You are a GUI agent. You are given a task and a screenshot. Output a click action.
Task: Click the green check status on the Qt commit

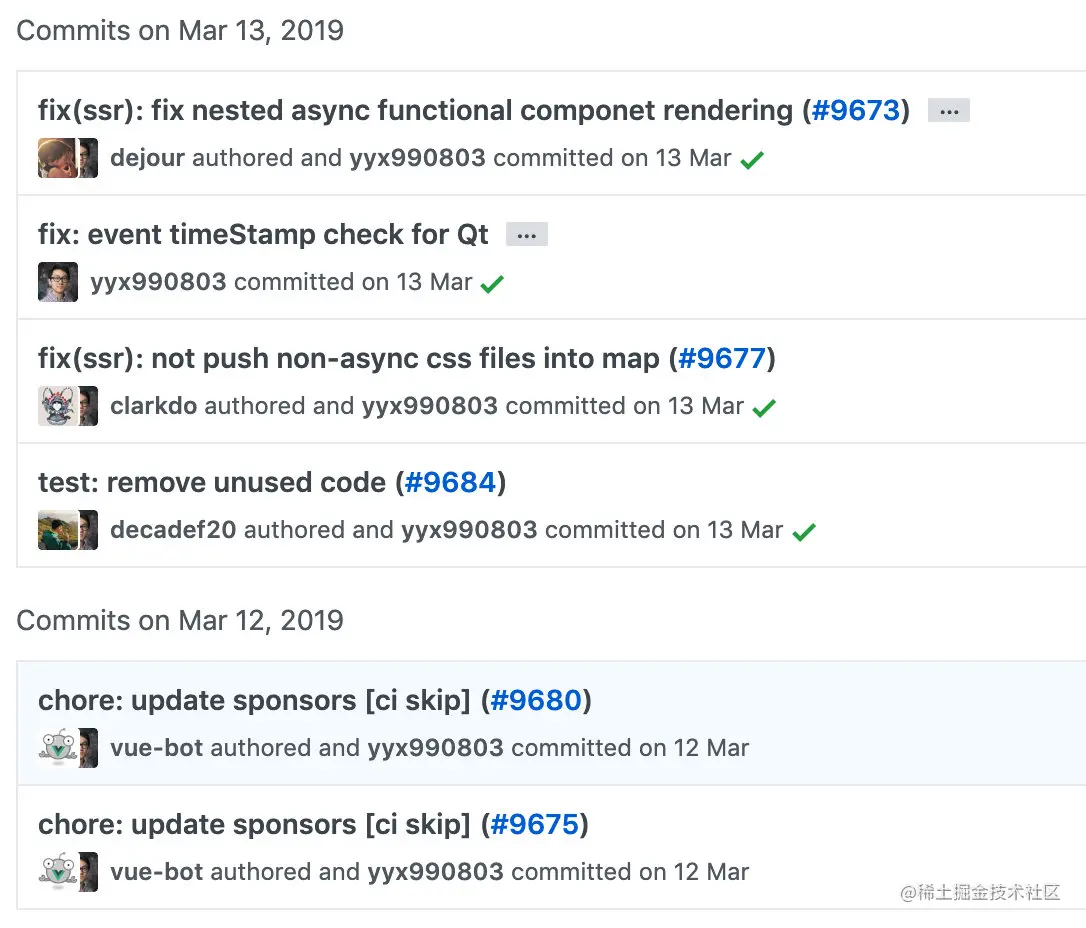[492, 284]
